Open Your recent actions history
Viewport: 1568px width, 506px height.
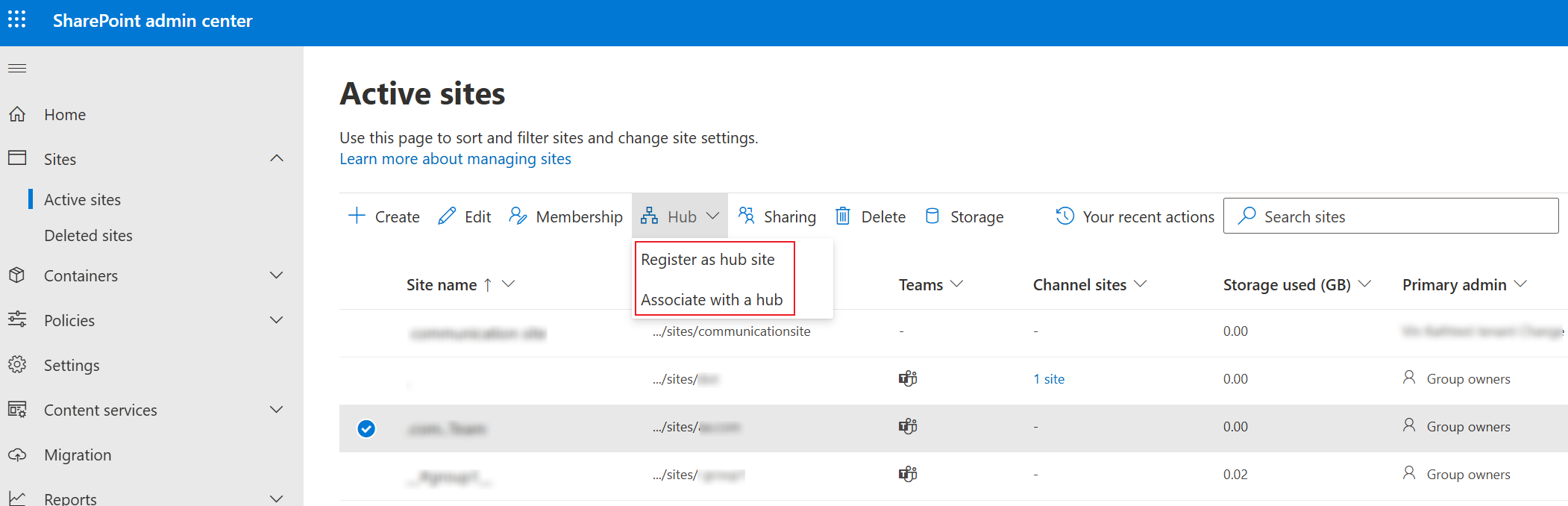click(1135, 216)
